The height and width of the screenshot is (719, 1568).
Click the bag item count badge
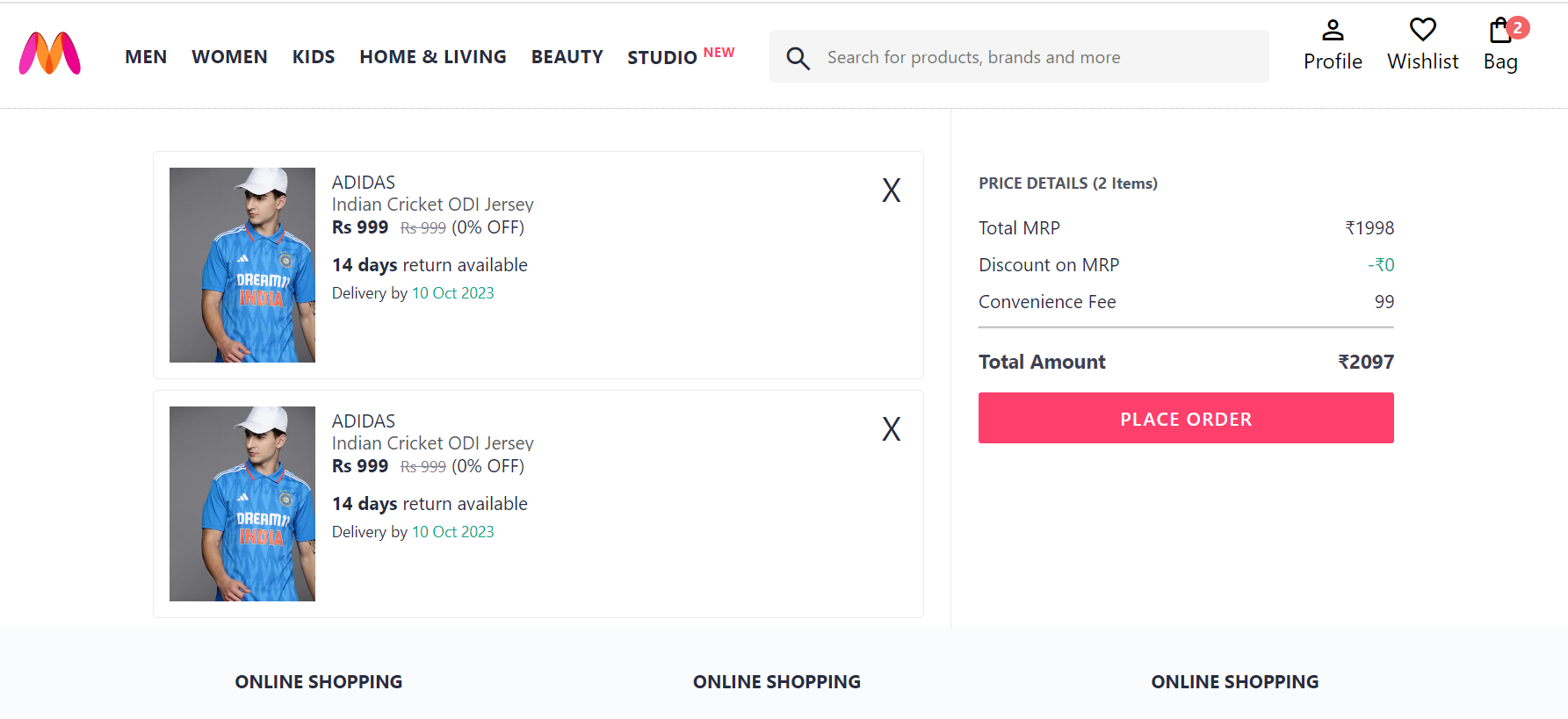(x=1517, y=27)
